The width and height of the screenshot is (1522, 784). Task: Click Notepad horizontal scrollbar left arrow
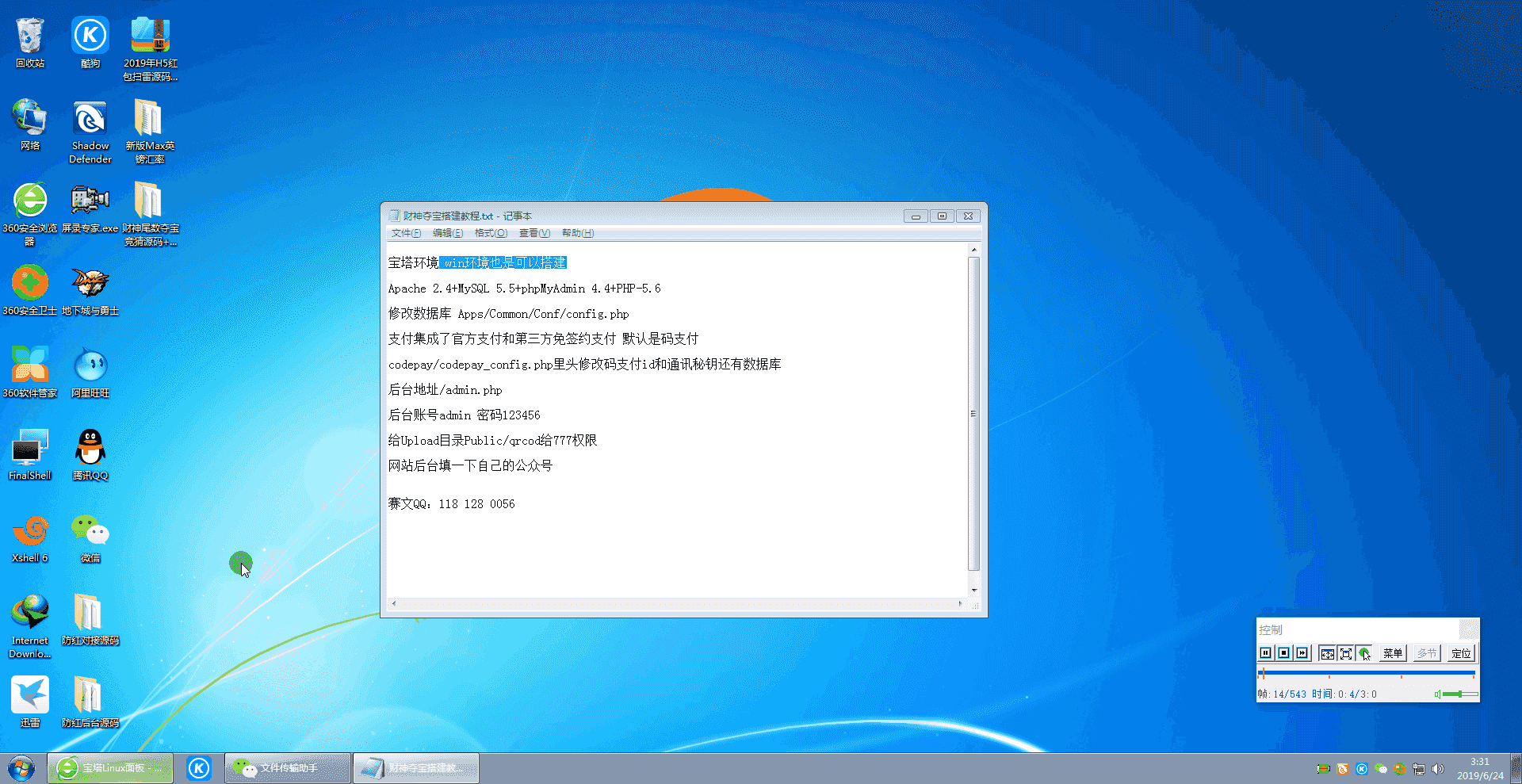click(x=394, y=604)
